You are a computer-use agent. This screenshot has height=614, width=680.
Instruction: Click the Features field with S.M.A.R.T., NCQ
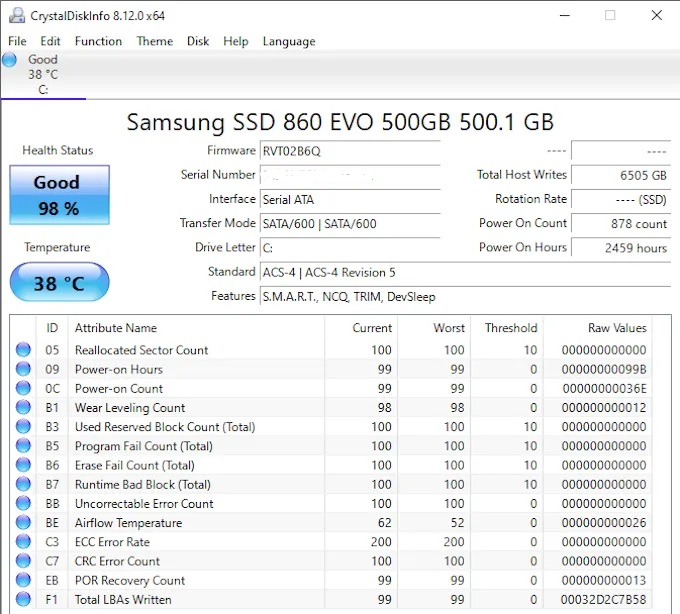465,297
